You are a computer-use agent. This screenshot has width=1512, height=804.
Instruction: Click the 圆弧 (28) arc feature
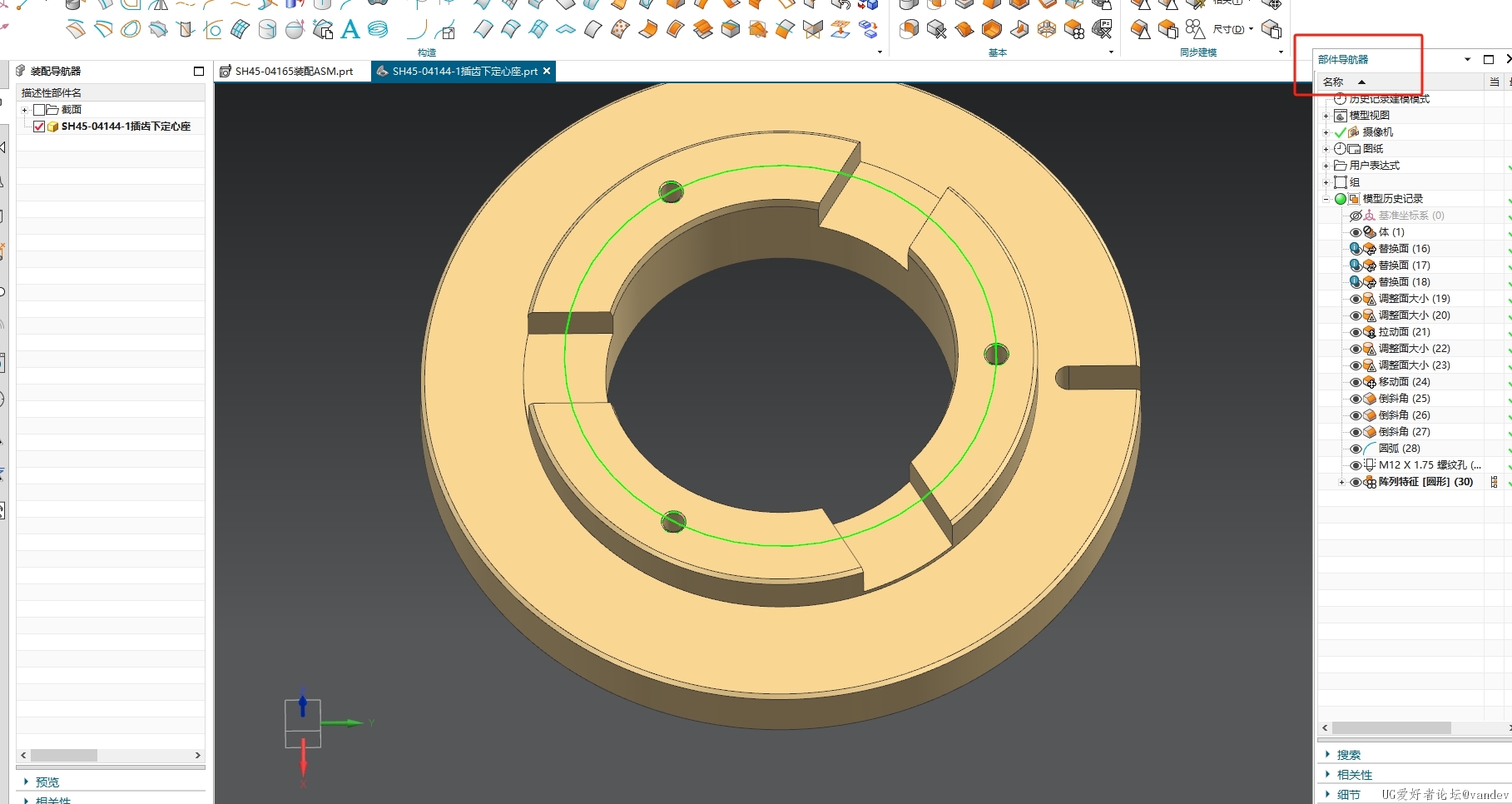1400,449
